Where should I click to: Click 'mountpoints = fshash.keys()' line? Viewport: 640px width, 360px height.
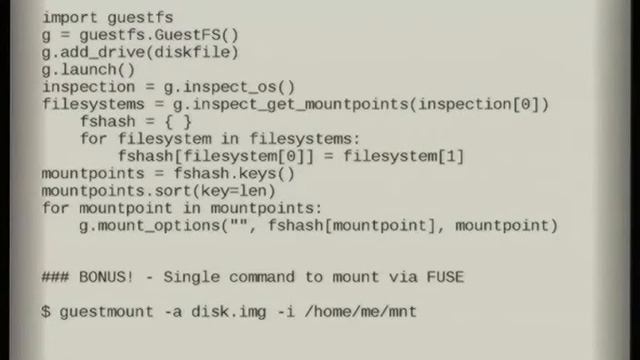168,174
